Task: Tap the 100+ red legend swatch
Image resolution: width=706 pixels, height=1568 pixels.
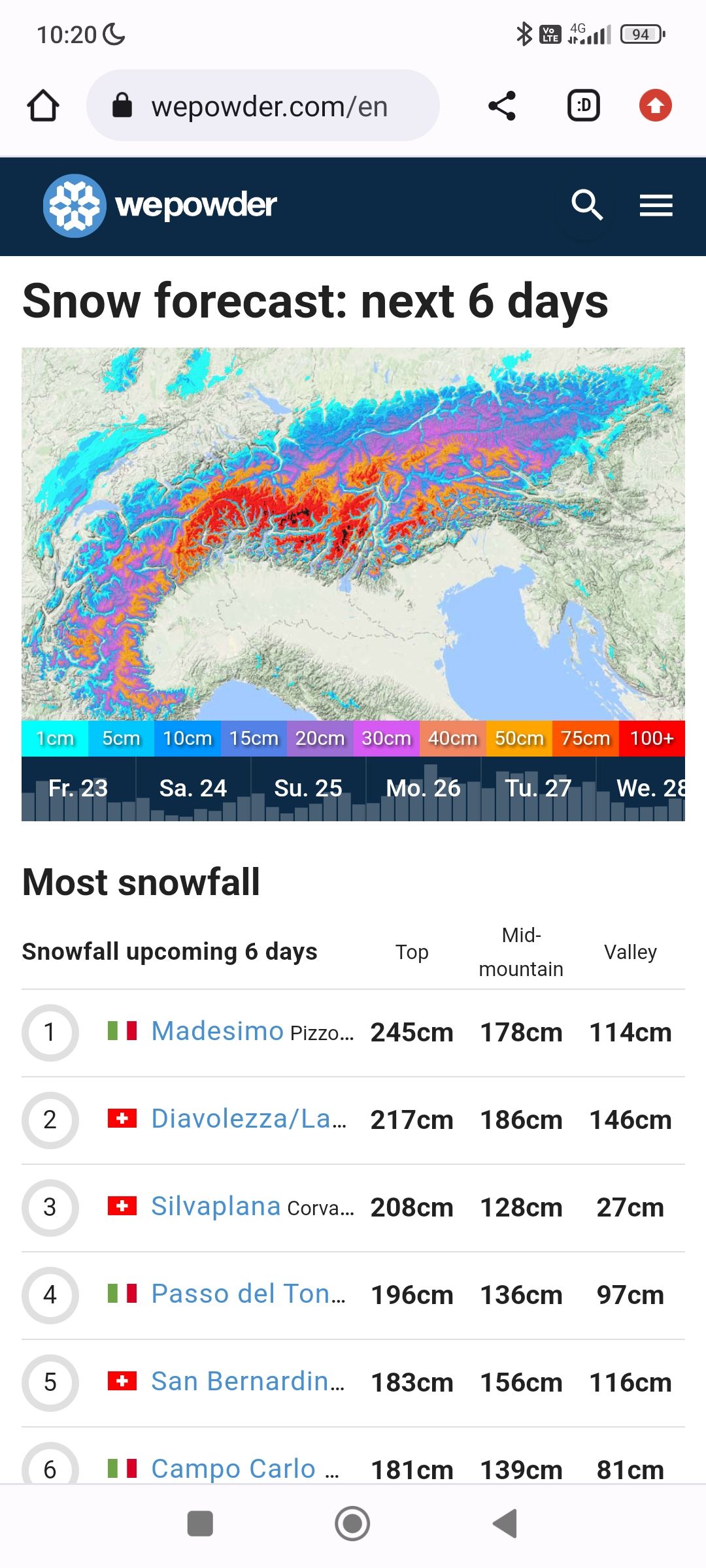Action: pyautogui.click(x=652, y=738)
